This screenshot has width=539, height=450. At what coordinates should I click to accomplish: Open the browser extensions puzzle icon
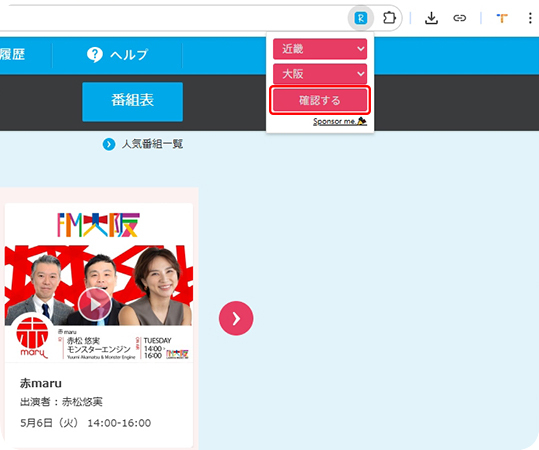pos(389,18)
